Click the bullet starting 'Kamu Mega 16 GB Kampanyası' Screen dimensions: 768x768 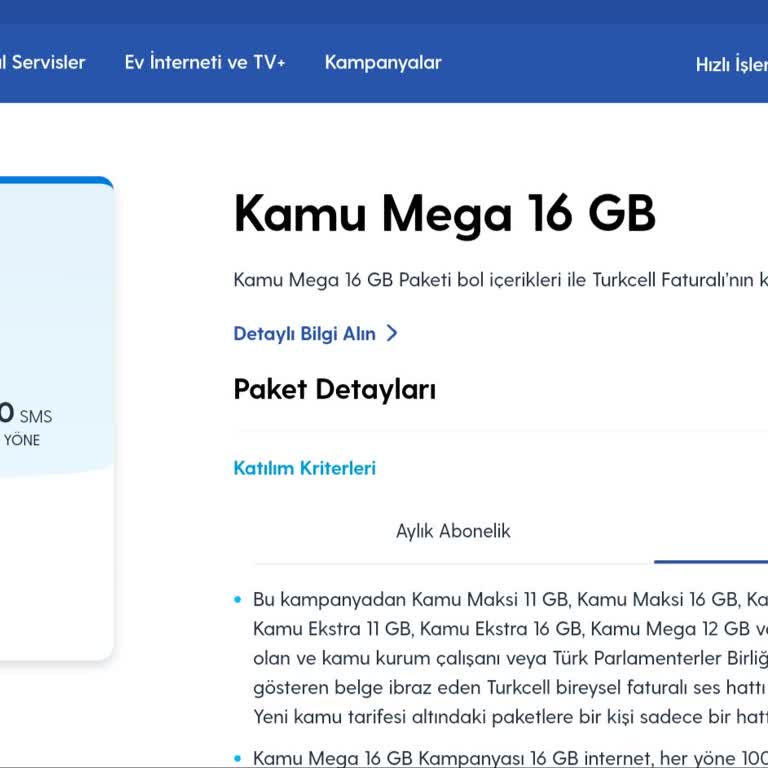510,758
